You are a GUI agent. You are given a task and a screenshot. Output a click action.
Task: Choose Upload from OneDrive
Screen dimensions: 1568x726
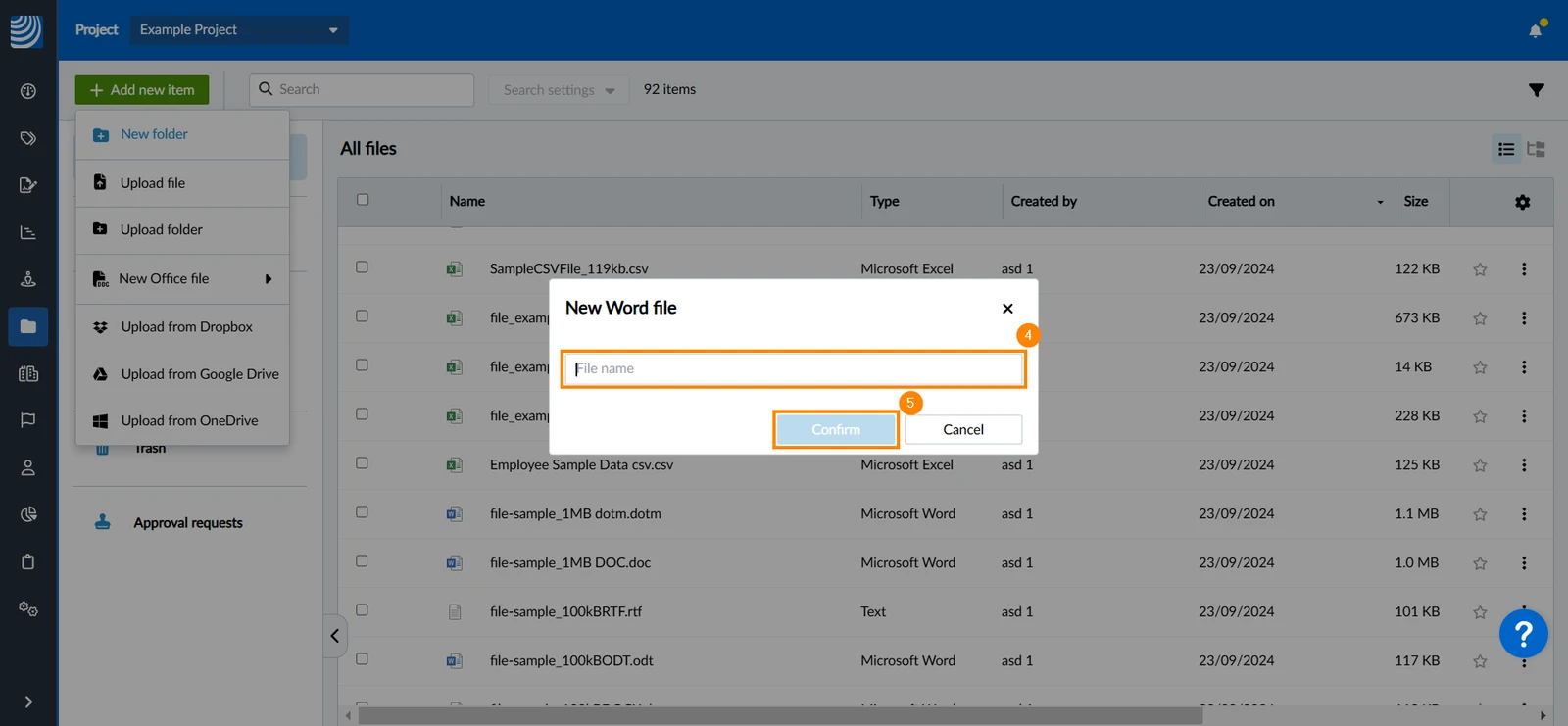tap(182, 420)
